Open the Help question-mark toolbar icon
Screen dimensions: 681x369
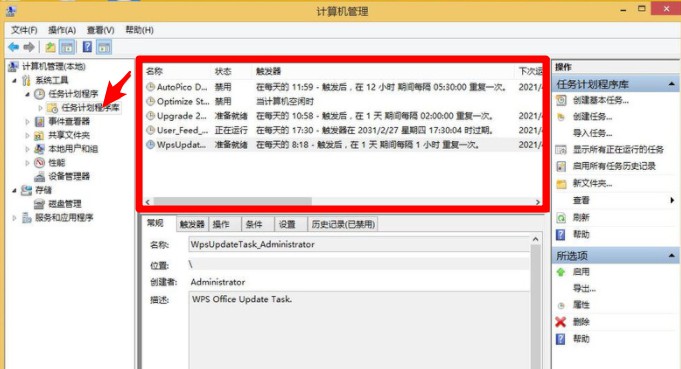(87, 47)
